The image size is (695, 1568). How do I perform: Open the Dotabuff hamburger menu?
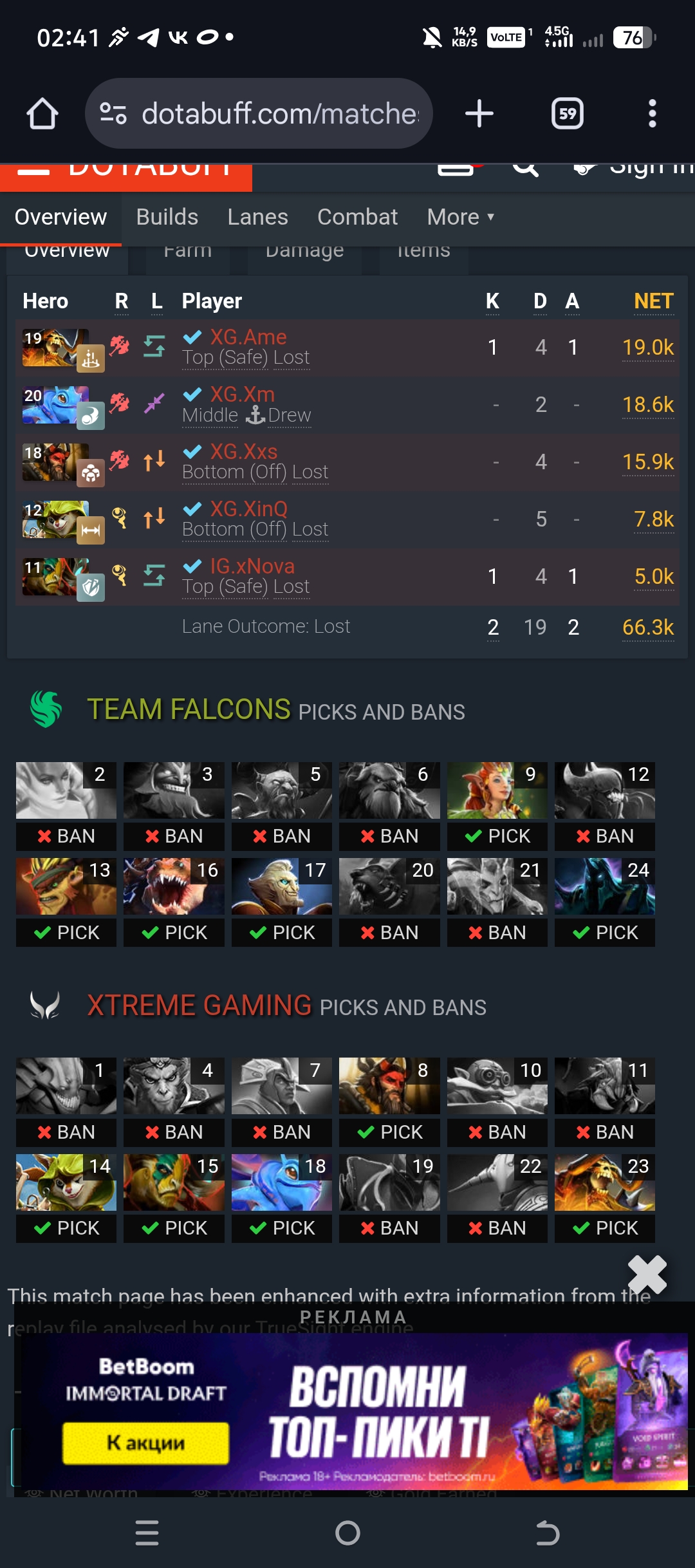click(x=33, y=171)
